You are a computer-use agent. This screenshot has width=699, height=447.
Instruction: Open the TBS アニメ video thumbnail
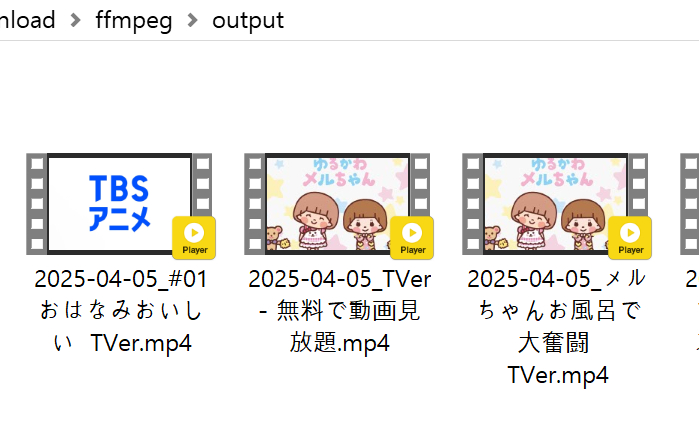(x=119, y=204)
